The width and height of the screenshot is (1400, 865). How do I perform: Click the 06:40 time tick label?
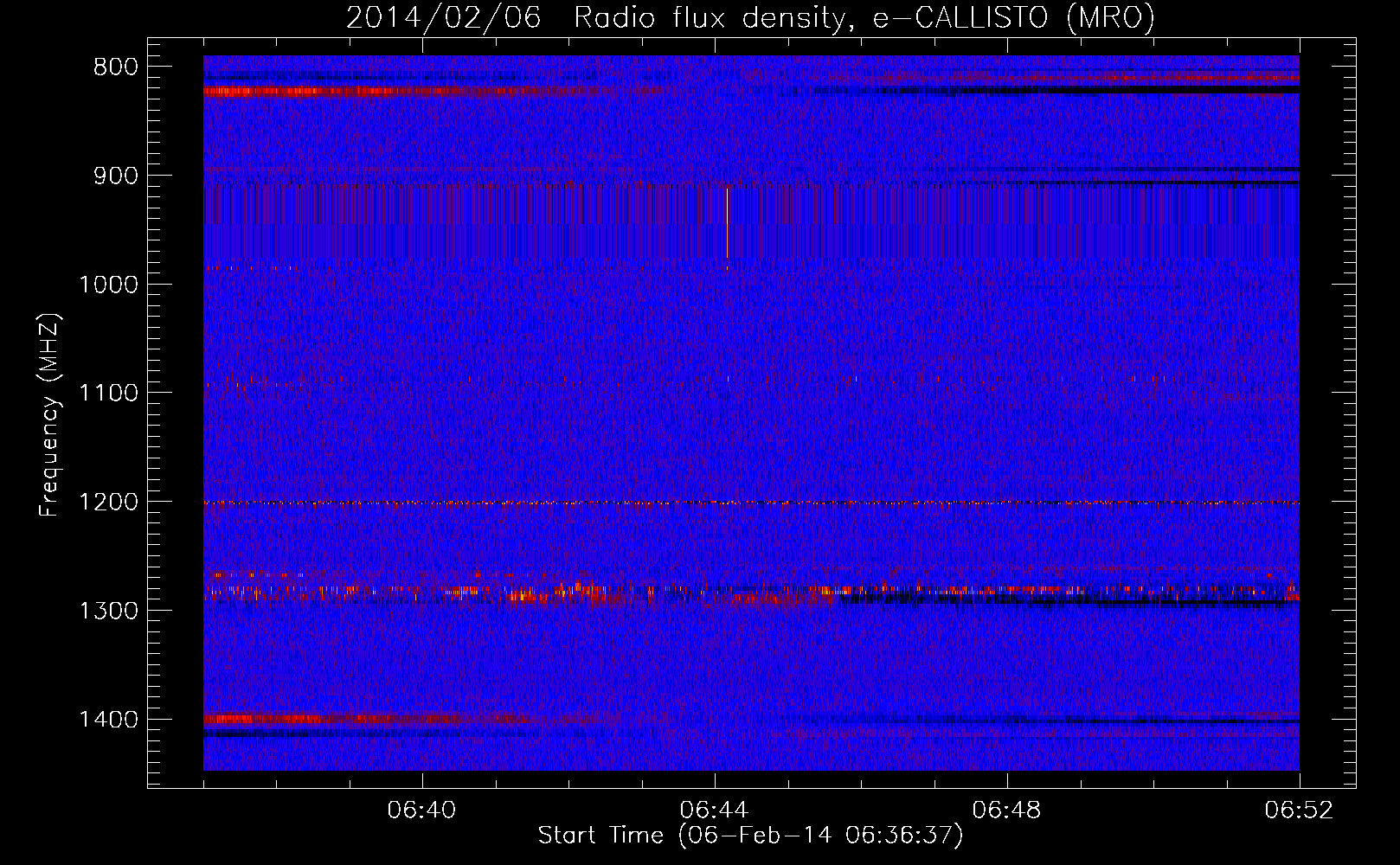point(422,811)
